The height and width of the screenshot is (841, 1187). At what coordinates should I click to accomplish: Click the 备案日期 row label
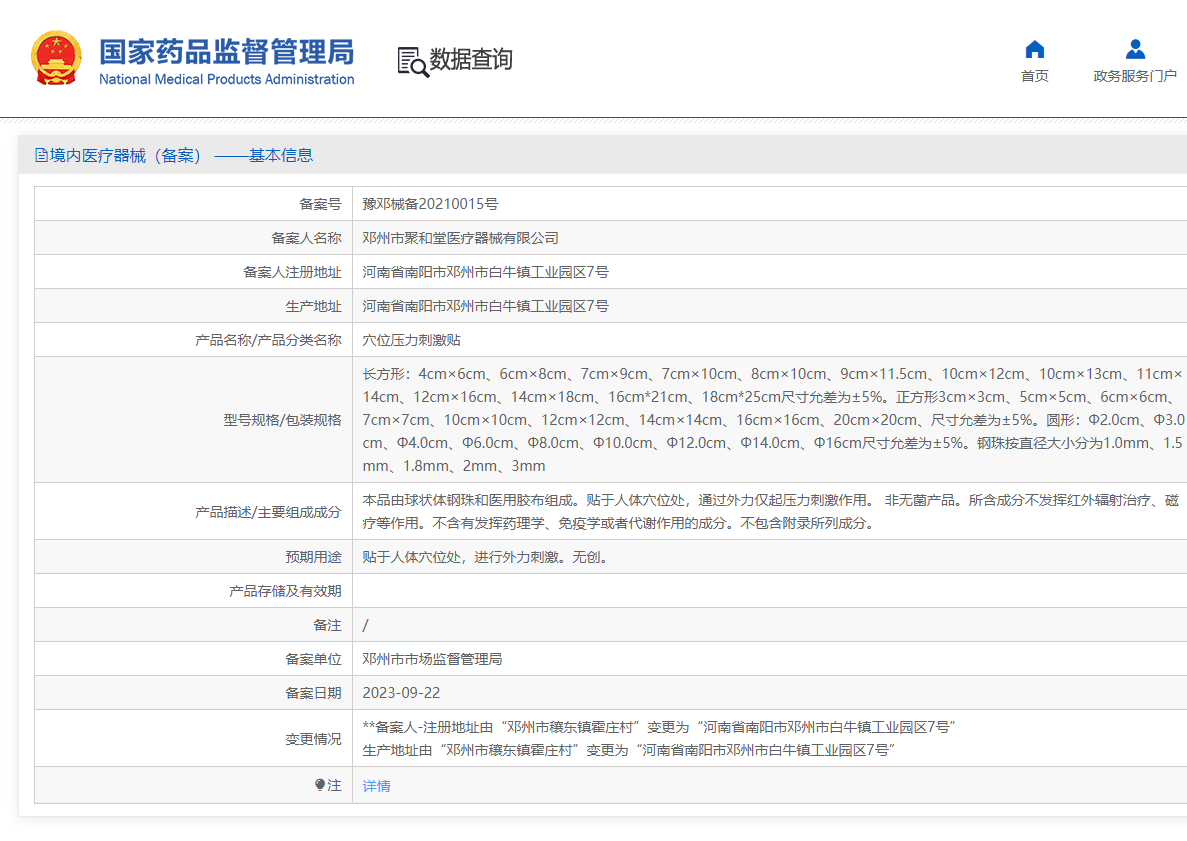point(313,693)
